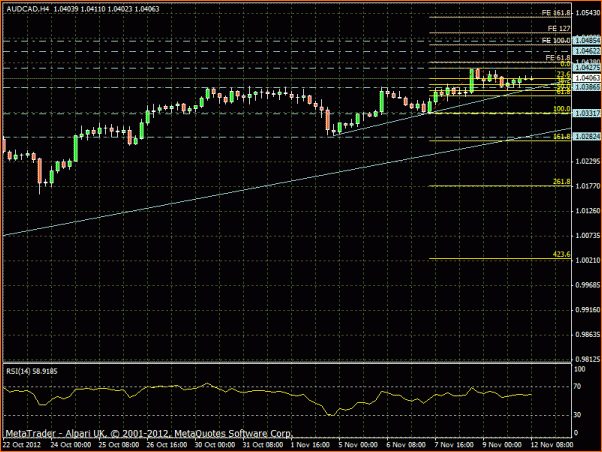Click the 0.98635 price axis value
Screen dimensions: 602x452
pyautogui.click(x=587, y=334)
